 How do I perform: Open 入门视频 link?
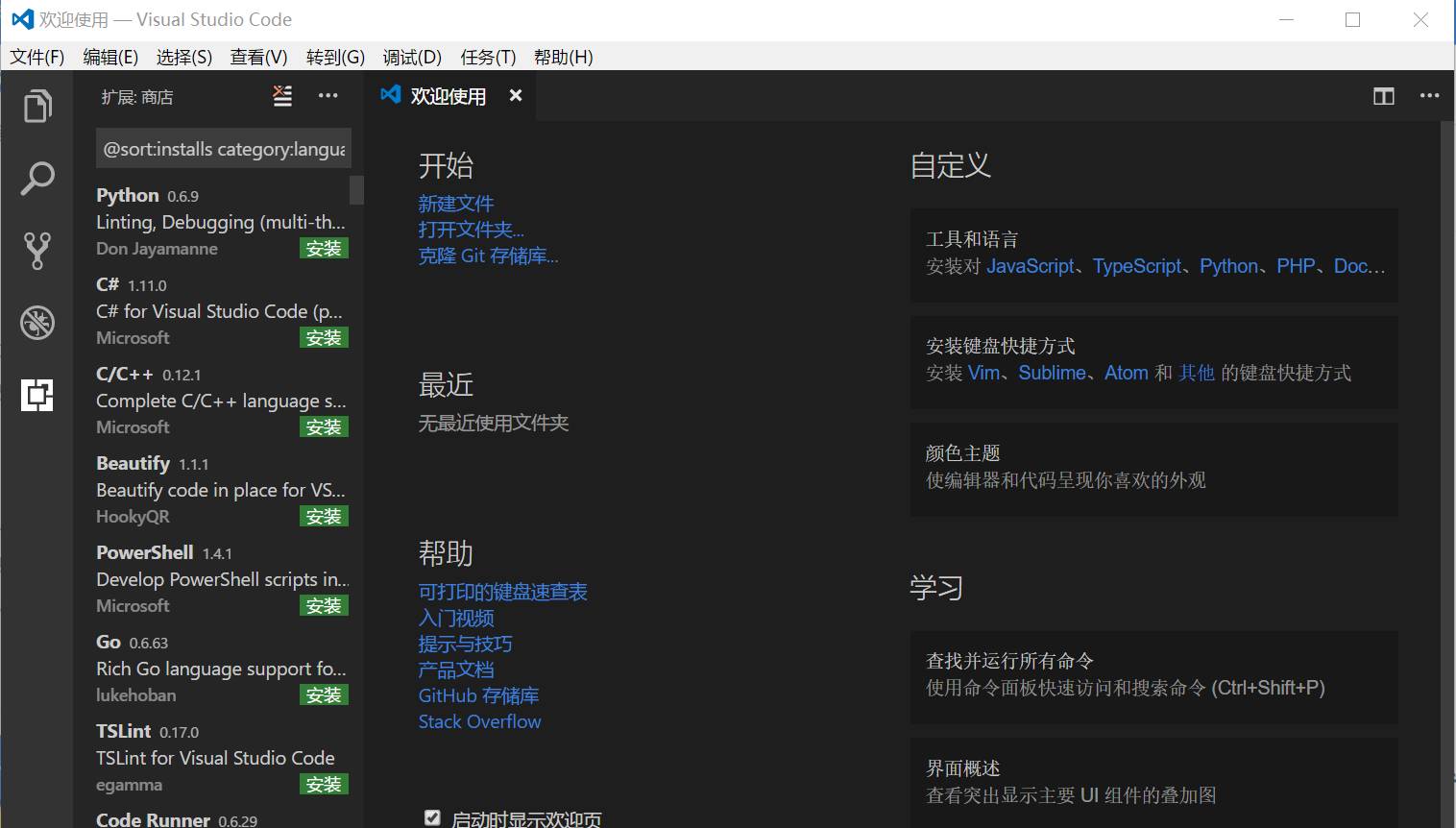pyautogui.click(x=456, y=618)
